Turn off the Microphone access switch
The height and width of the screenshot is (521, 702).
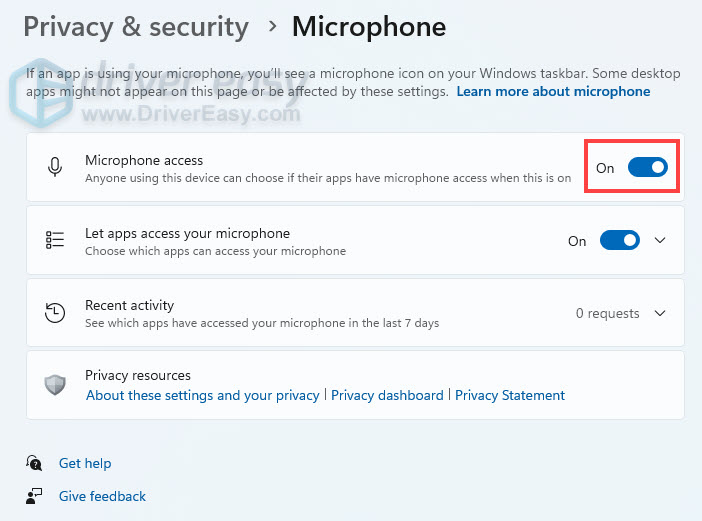[647, 168]
